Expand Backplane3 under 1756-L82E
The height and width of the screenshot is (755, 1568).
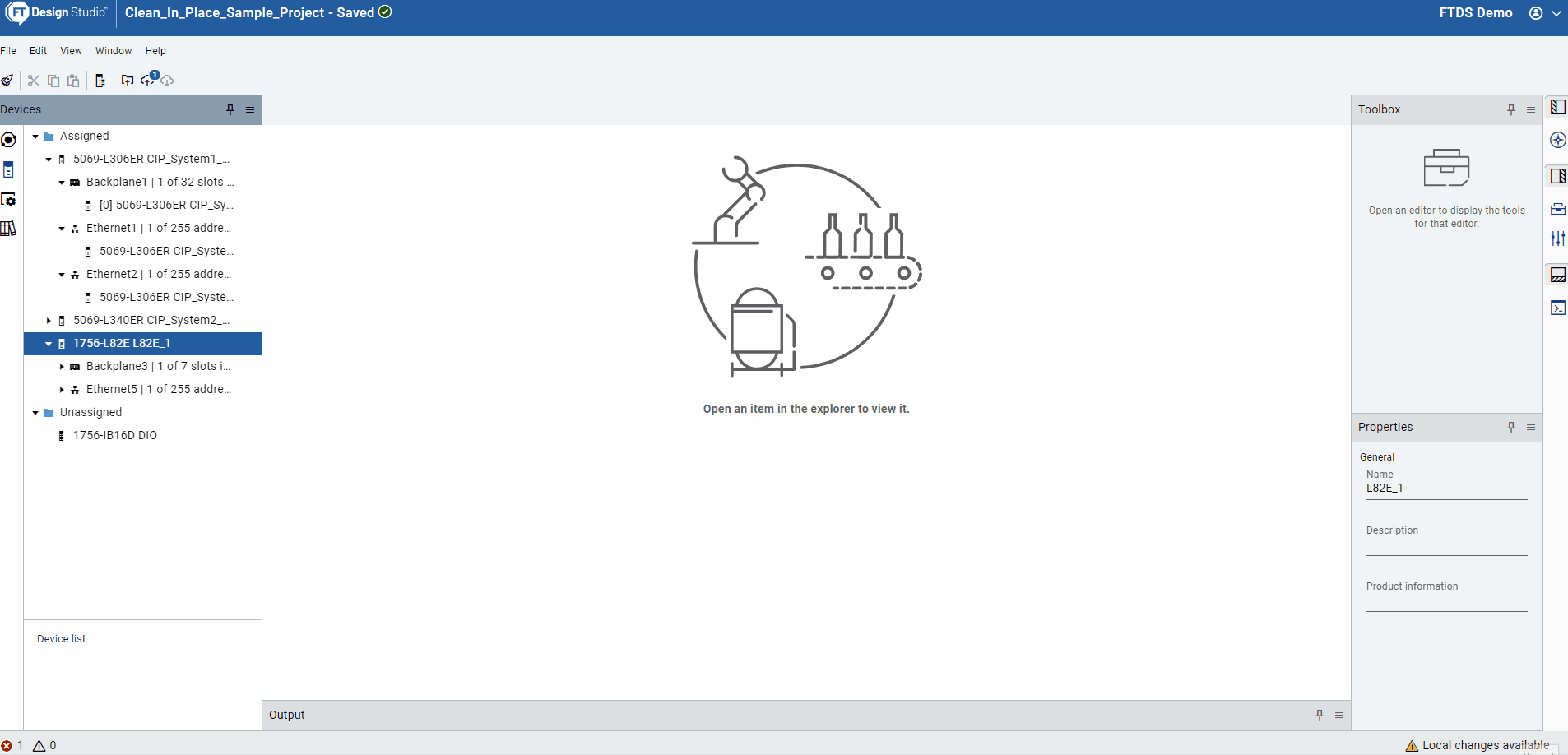pos(62,367)
